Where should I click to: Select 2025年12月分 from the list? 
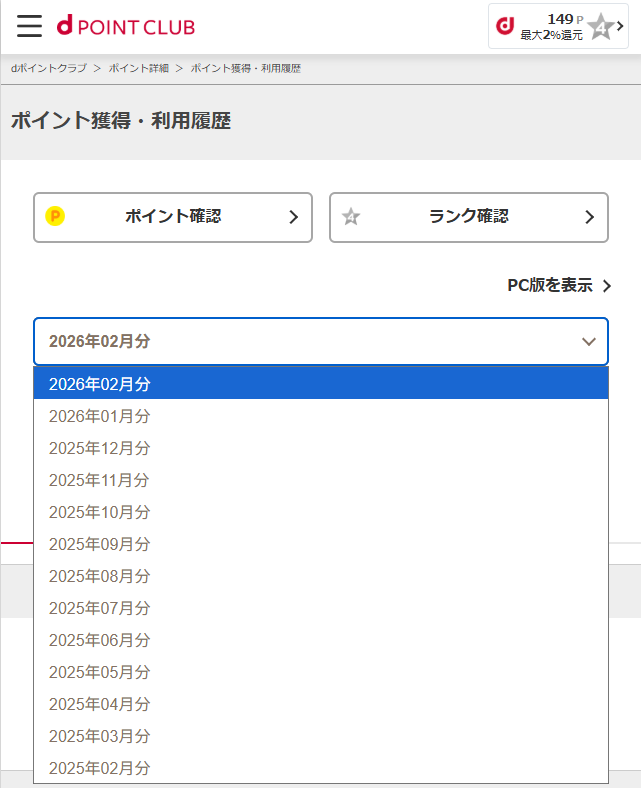coord(100,448)
